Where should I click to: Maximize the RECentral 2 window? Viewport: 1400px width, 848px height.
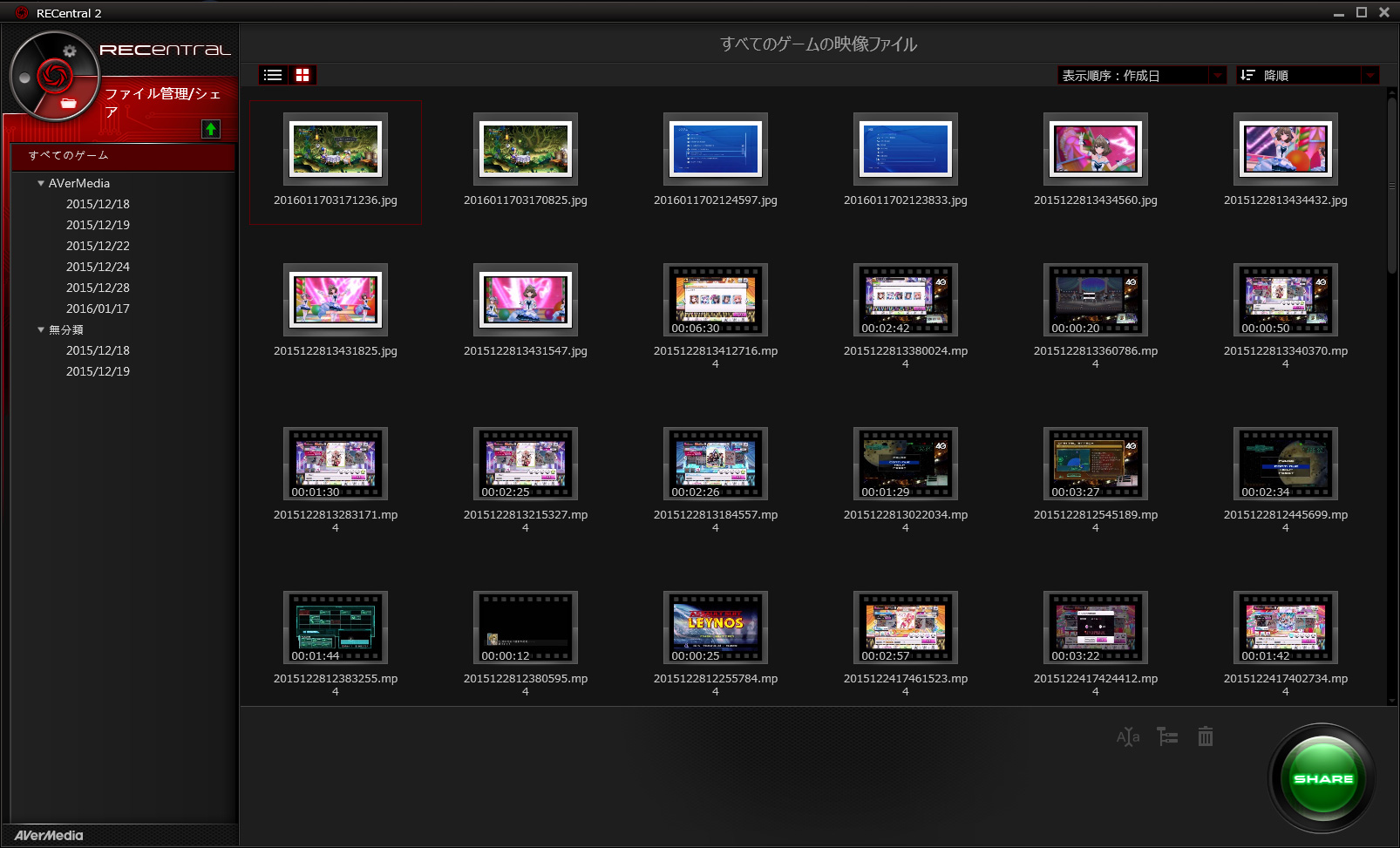1362,12
